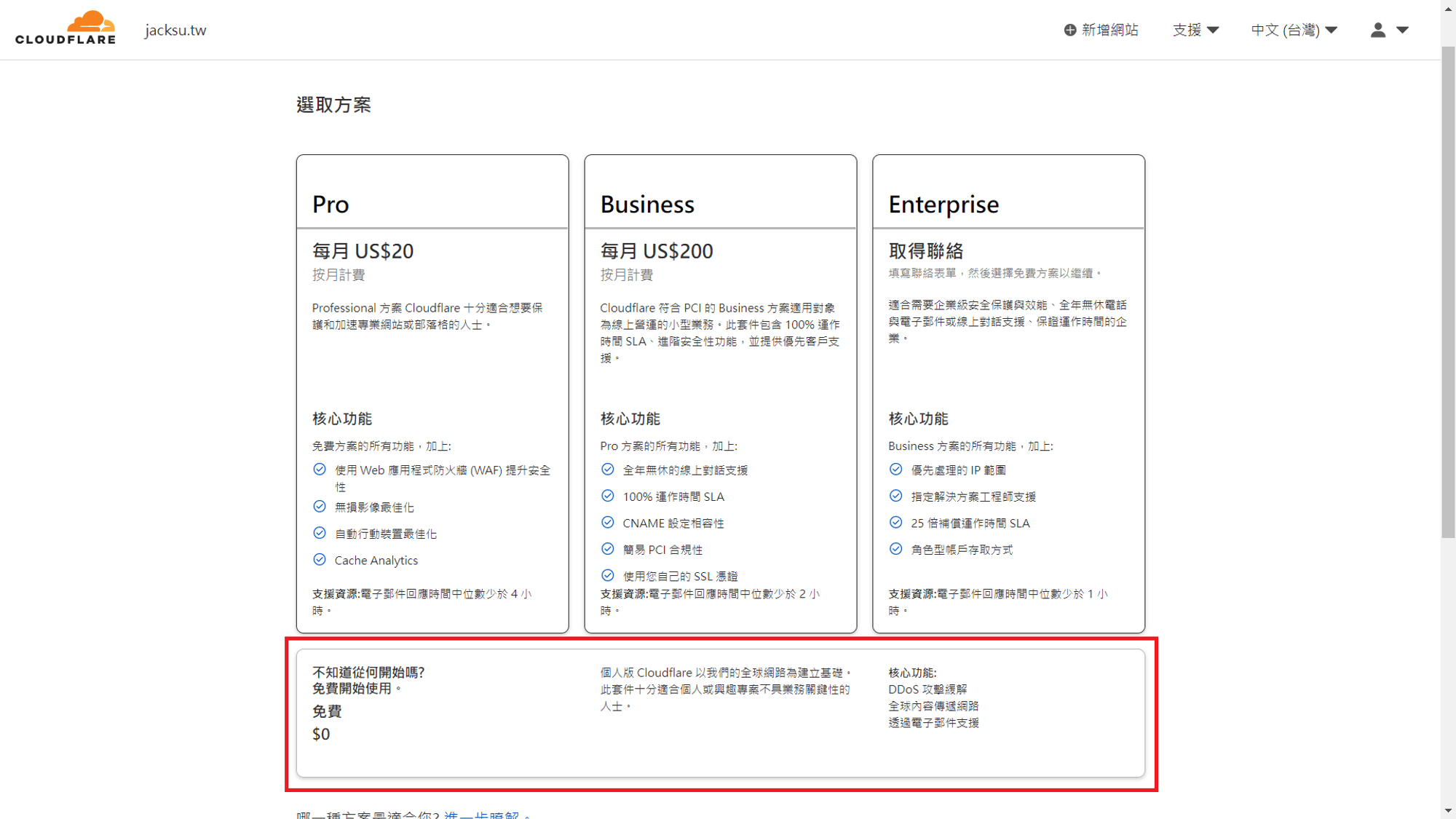Click the jacksu.tw site name
This screenshot has width=1456, height=819.
[175, 30]
